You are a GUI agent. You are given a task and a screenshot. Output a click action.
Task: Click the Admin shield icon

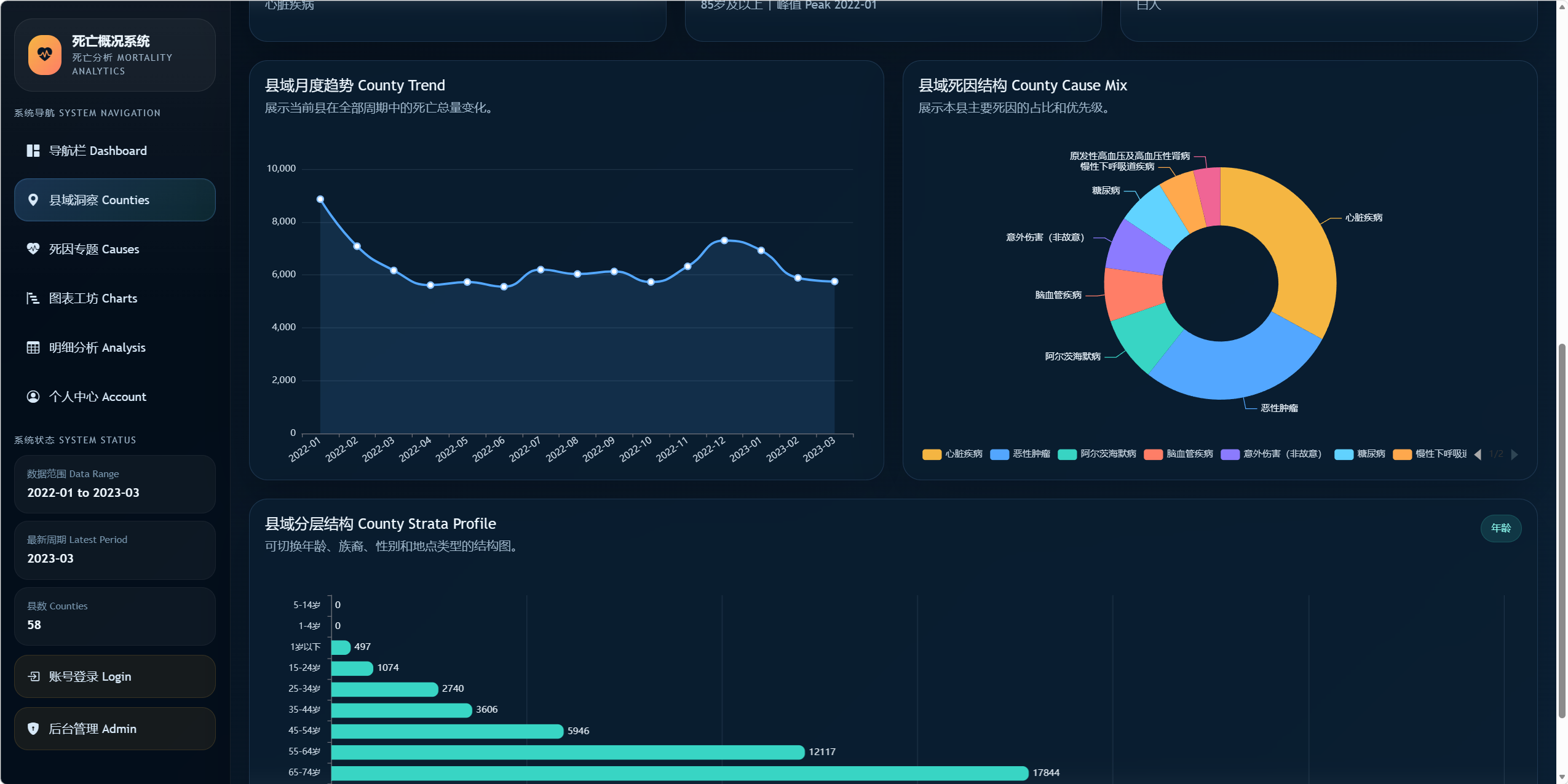click(33, 729)
